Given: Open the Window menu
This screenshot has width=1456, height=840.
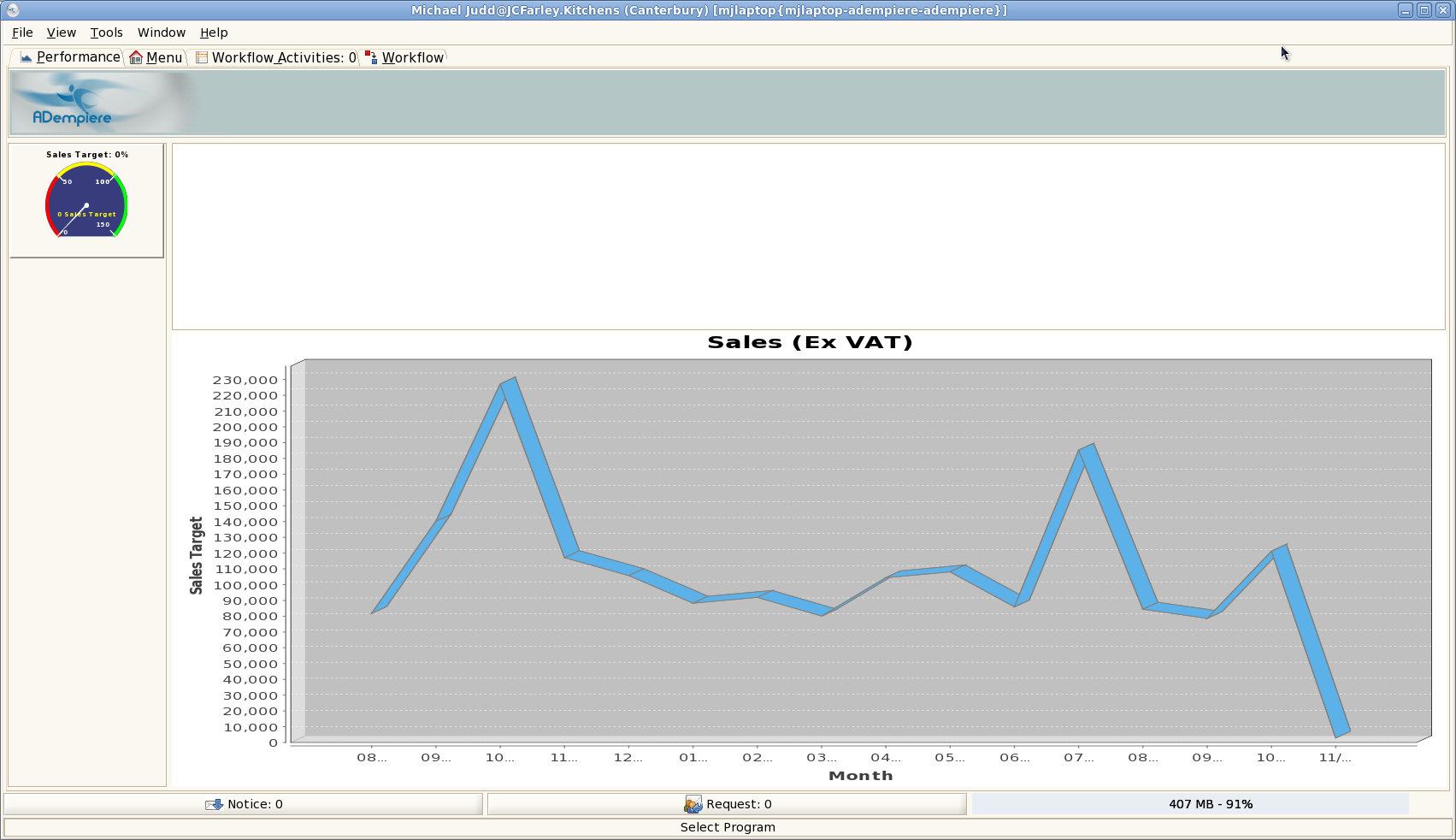Looking at the screenshot, I should coord(161,33).
